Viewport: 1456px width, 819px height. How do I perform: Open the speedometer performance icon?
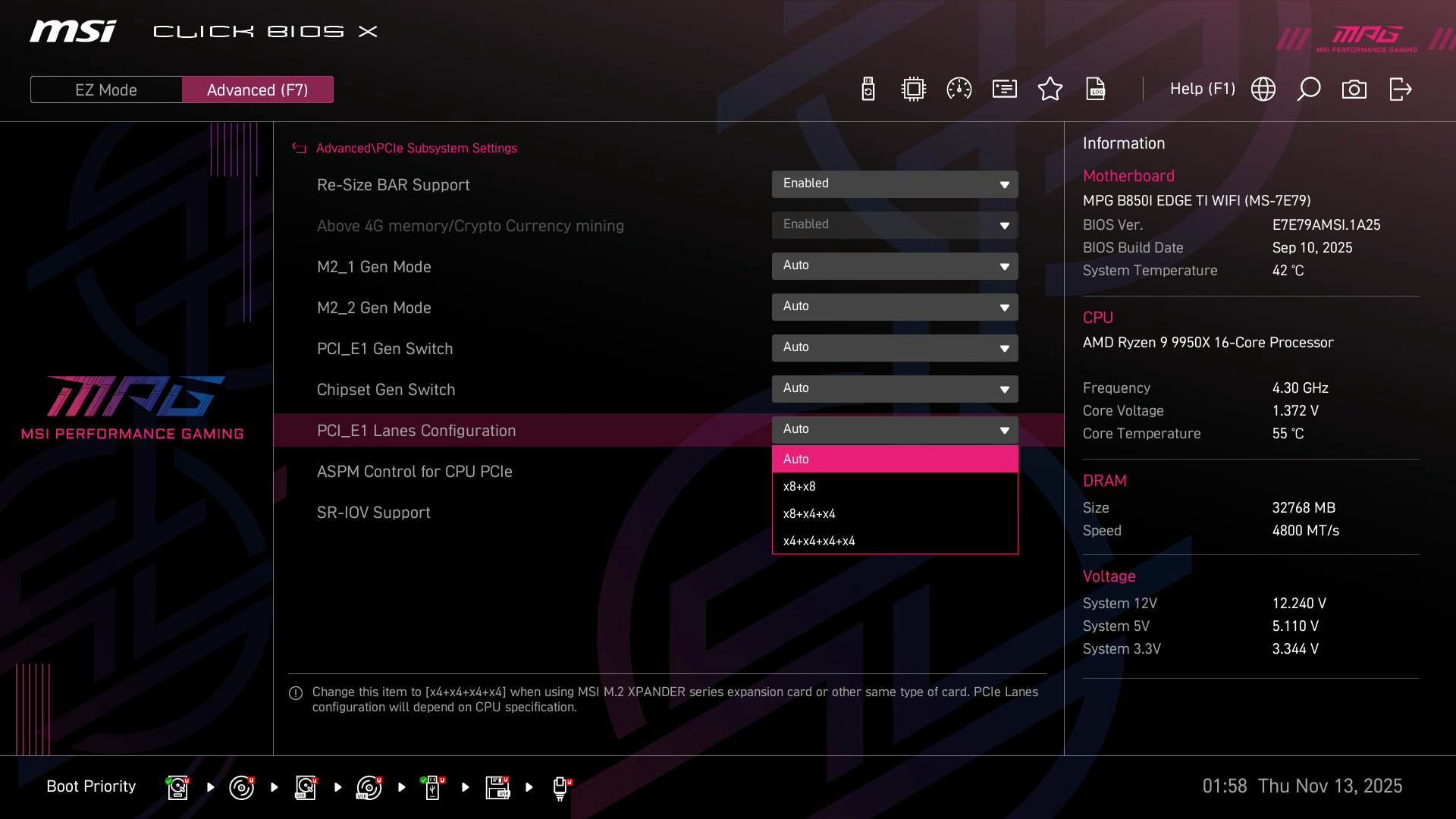tap(959, 89)
